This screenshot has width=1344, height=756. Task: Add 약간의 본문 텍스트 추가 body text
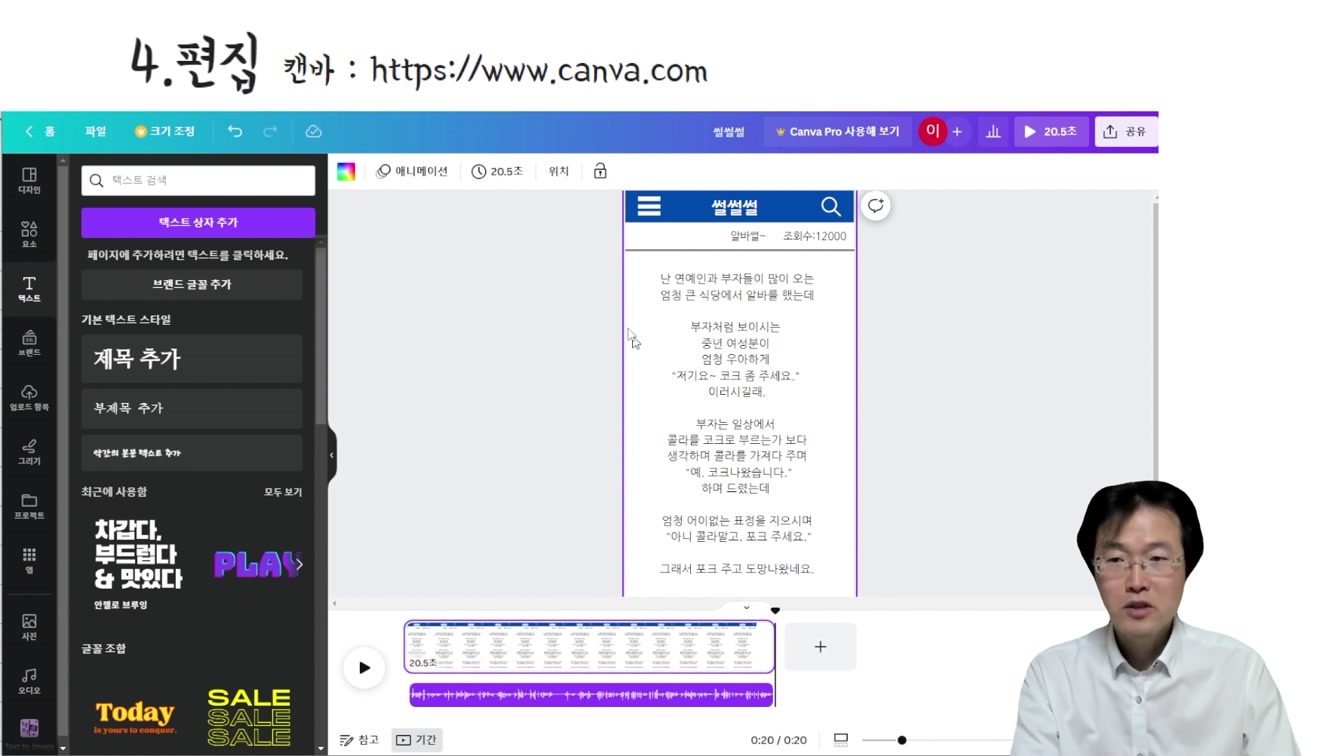coord(192,453)
